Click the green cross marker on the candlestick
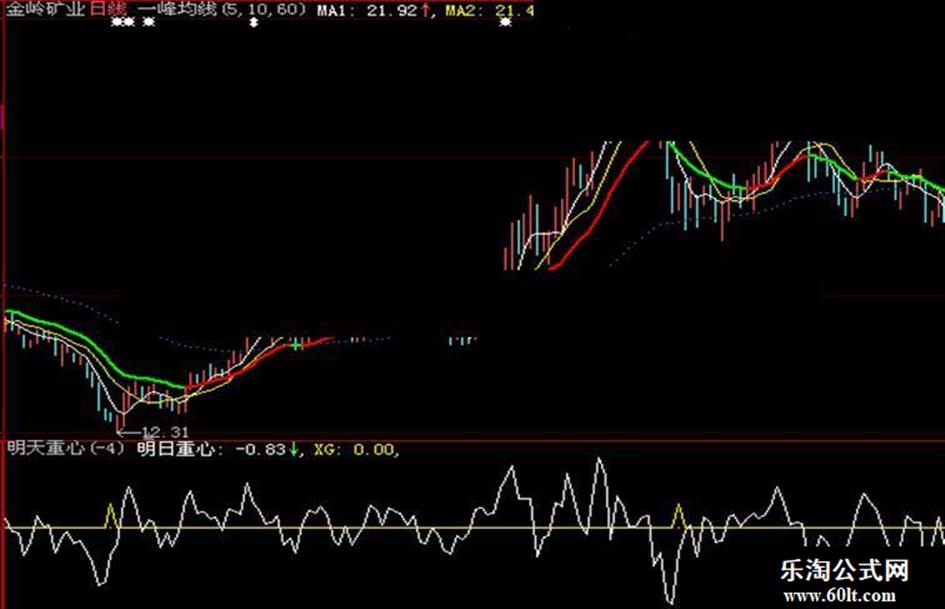This screenshot has height=609, width=945. [x=296, y=345]
